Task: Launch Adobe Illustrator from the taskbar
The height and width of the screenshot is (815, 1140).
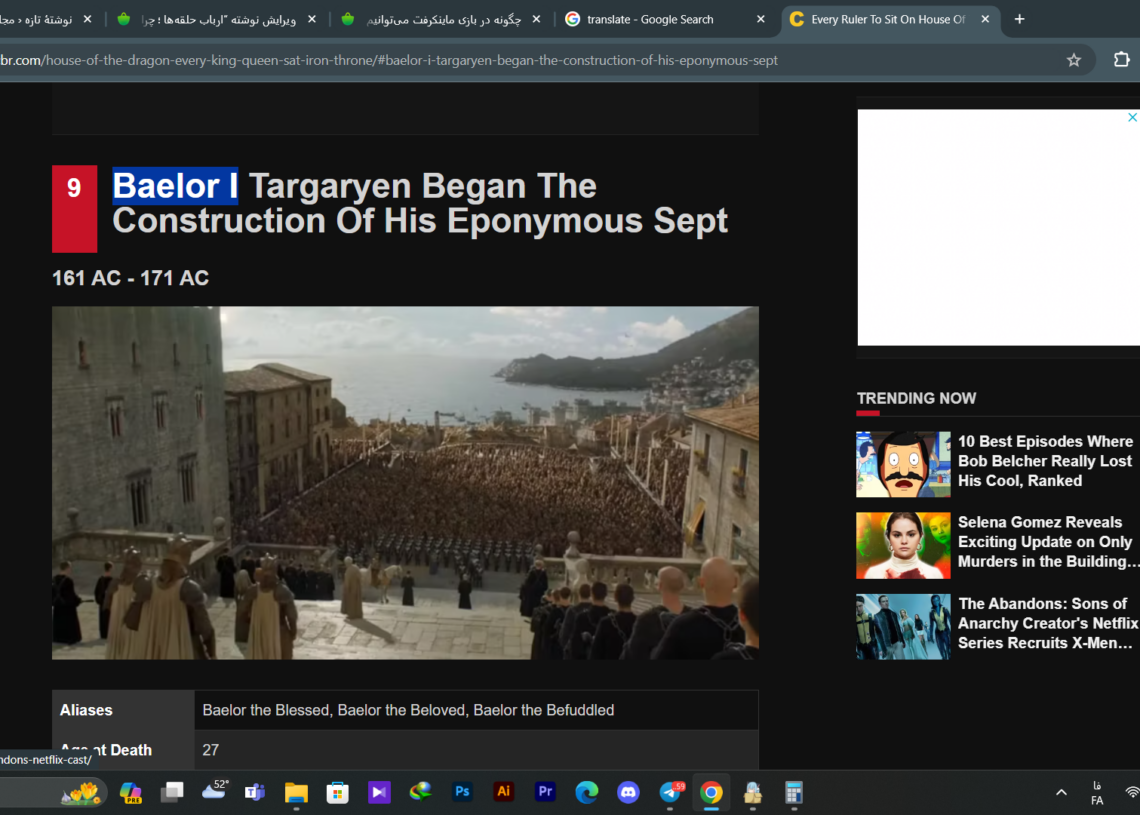Action: (503, 791)
